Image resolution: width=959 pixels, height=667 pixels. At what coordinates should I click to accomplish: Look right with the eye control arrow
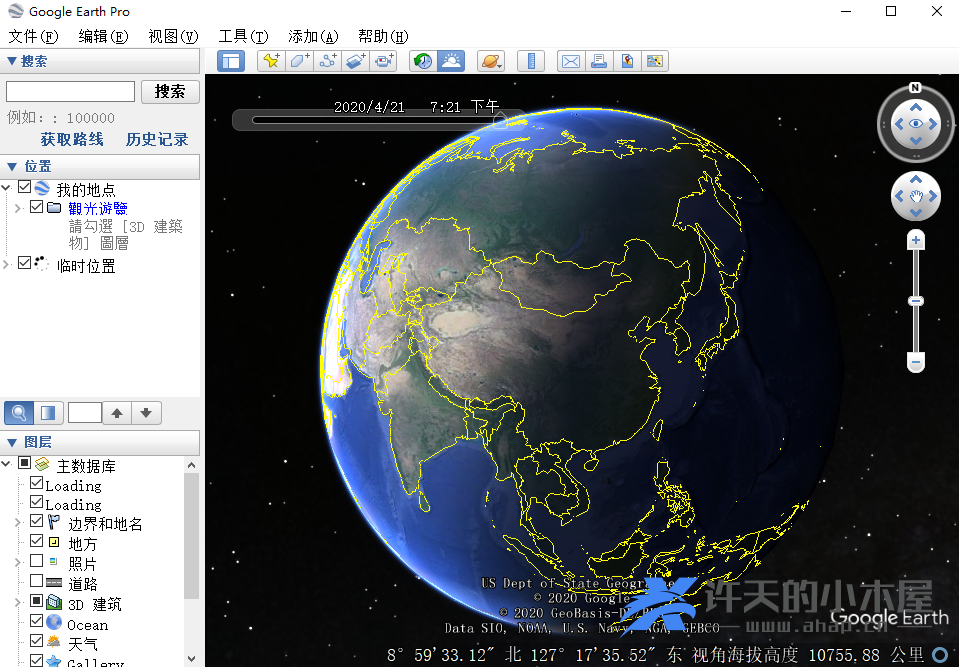(933, 124)
